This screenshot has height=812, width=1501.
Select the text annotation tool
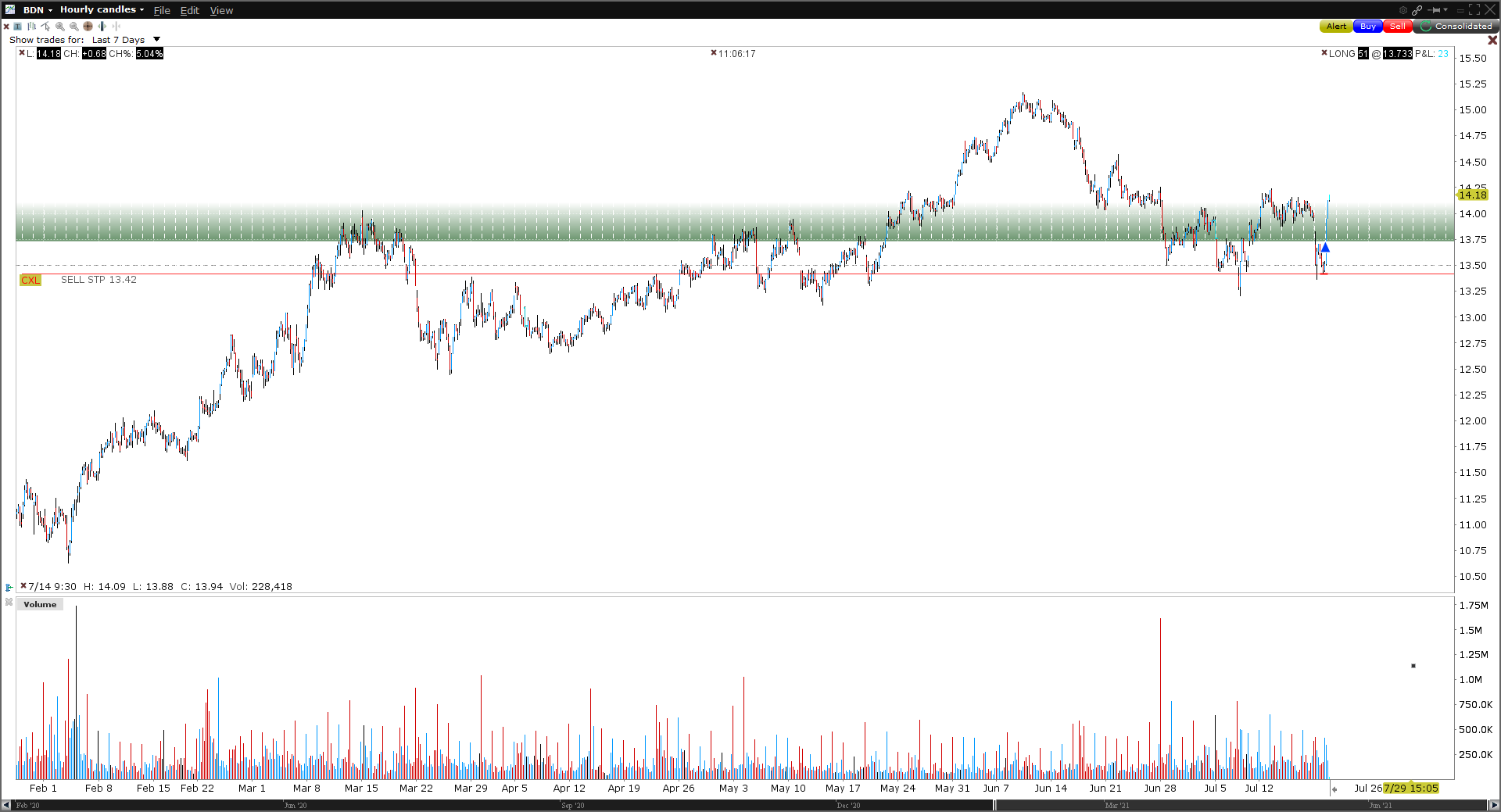(18, 27)
